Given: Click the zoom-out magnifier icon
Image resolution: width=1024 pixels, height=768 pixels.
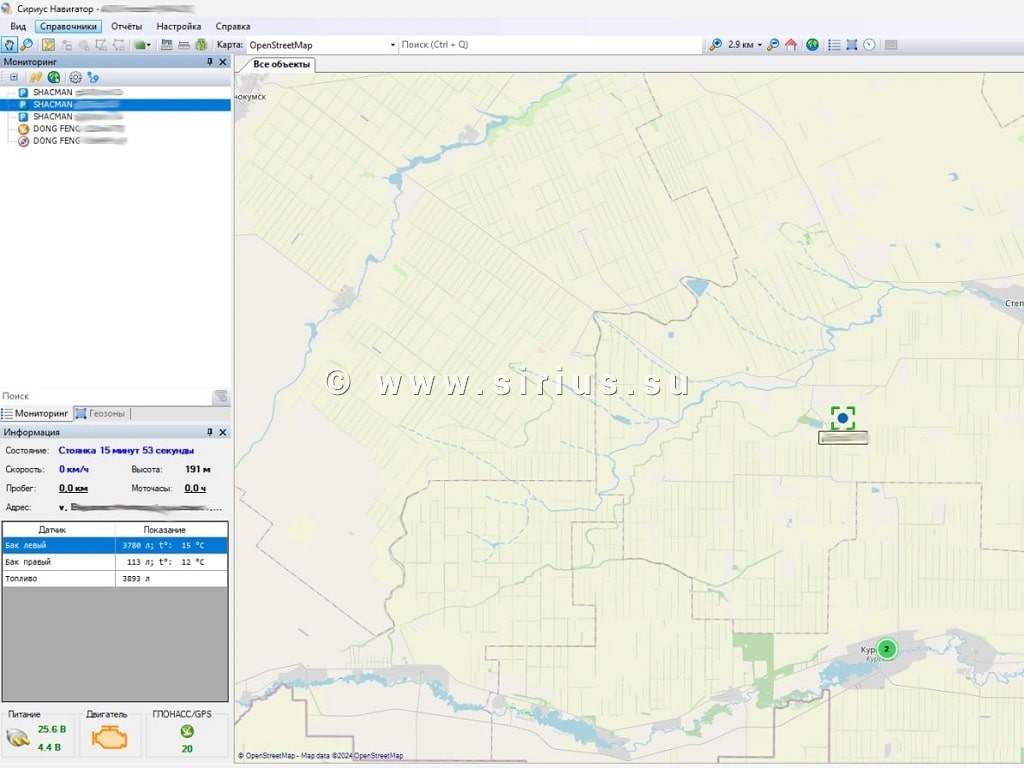Looking at the screenshot, I should point(773,45).
